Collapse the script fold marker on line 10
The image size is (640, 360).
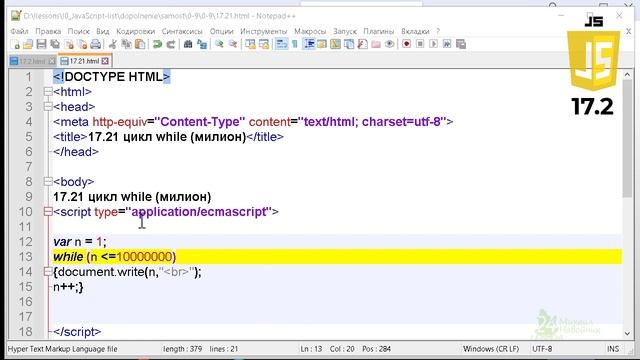[48, 212]
